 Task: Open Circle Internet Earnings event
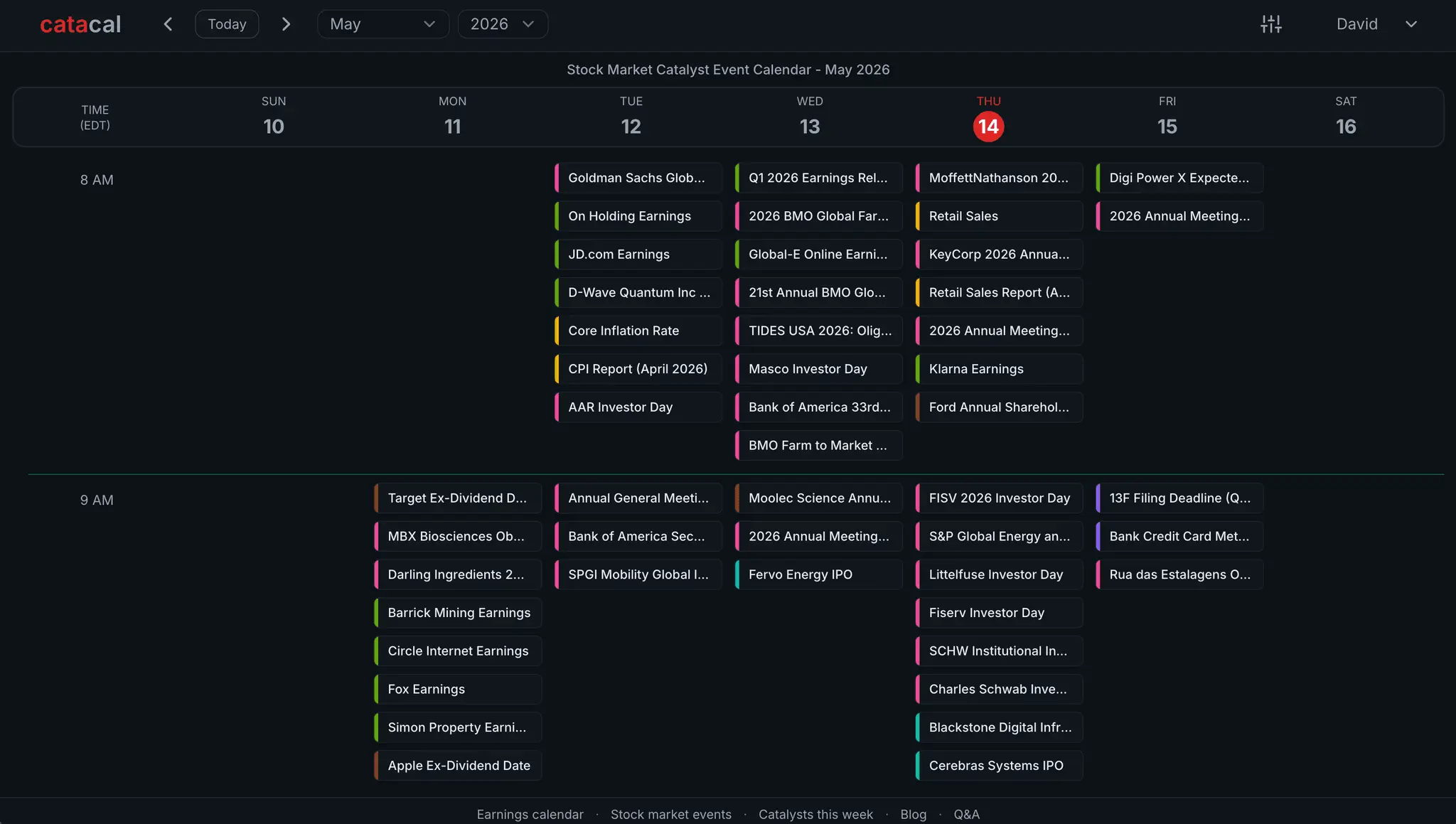pyautogui.click(x=458, y=651)
